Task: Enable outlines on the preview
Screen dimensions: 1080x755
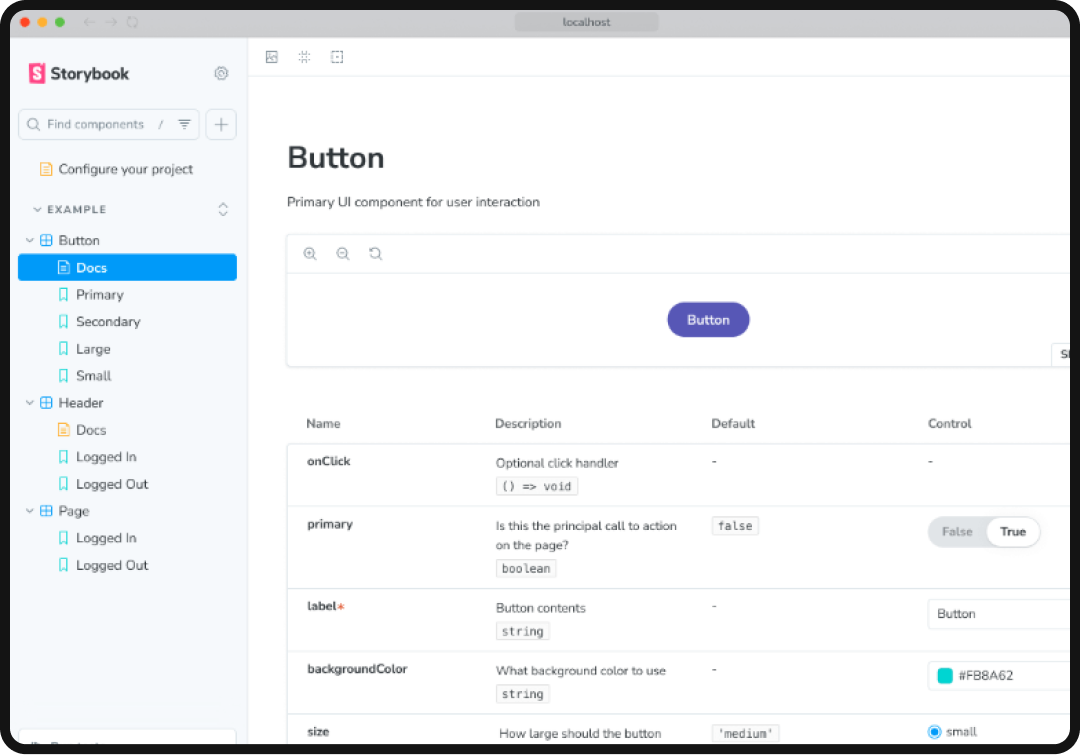Action: point(336,57)
